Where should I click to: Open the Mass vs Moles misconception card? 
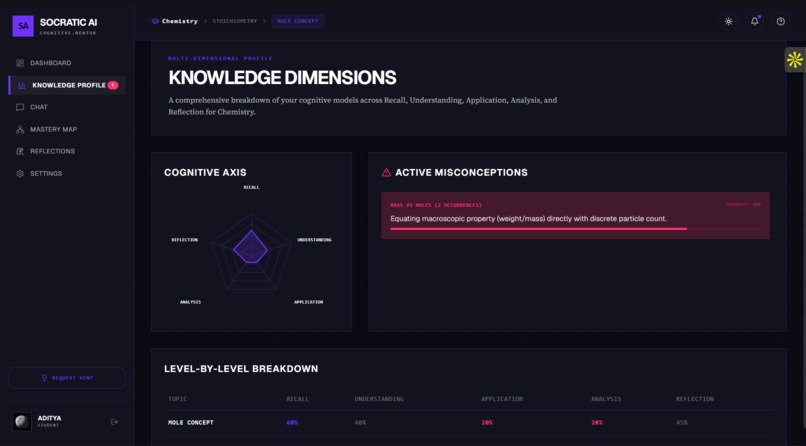575,215
